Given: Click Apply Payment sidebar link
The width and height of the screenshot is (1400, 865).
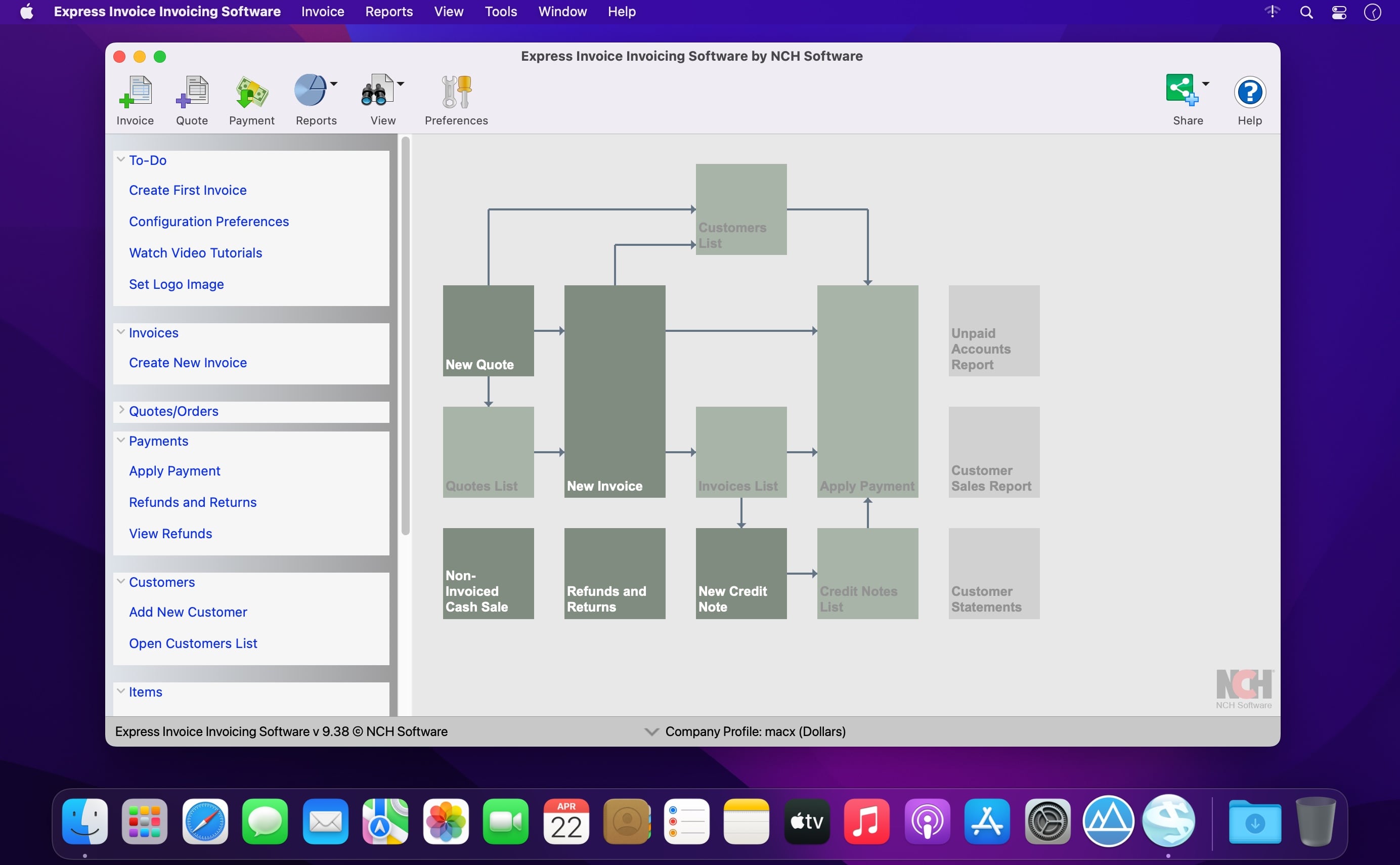Looking at the screenshot, I should tap(174, 471).
